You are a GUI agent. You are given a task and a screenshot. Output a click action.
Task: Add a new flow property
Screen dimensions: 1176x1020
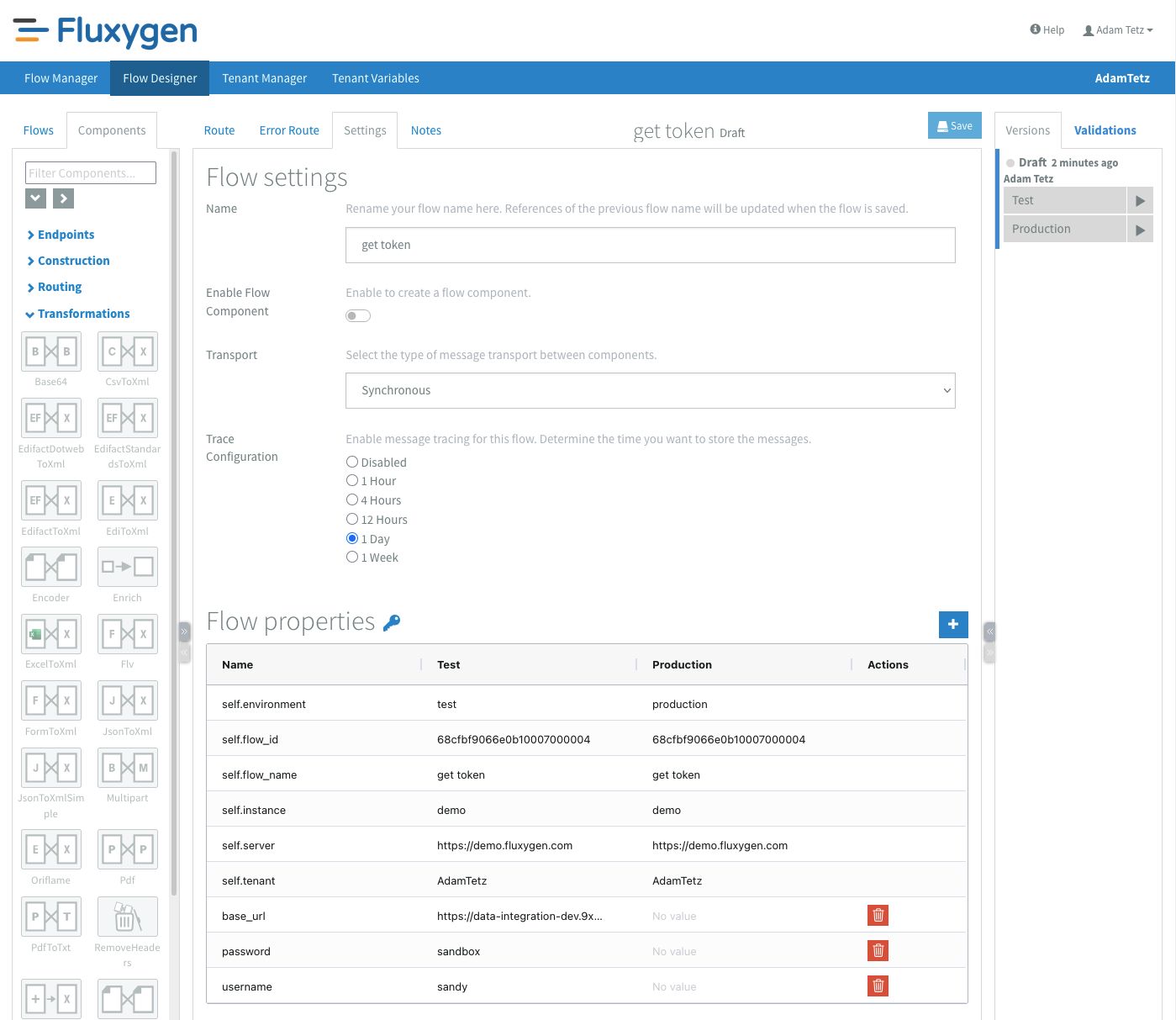953,624
